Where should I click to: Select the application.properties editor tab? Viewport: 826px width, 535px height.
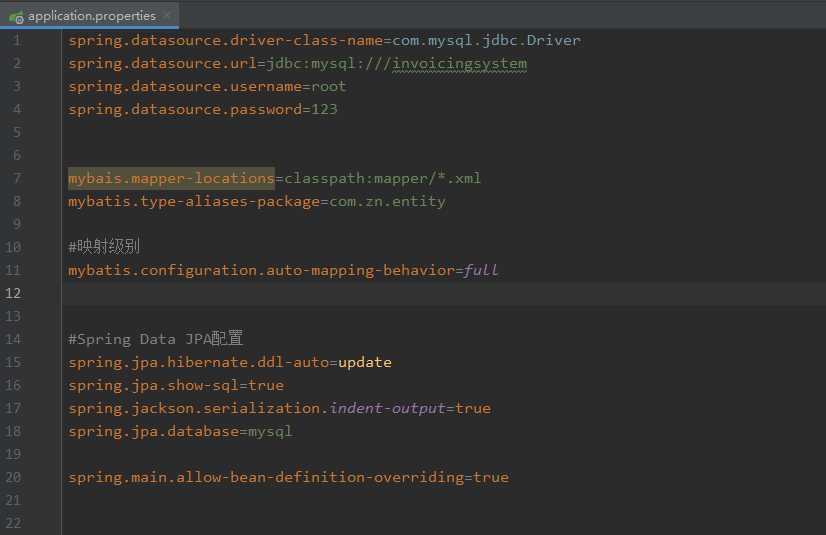pyautogui.click(x=89, y=15)
